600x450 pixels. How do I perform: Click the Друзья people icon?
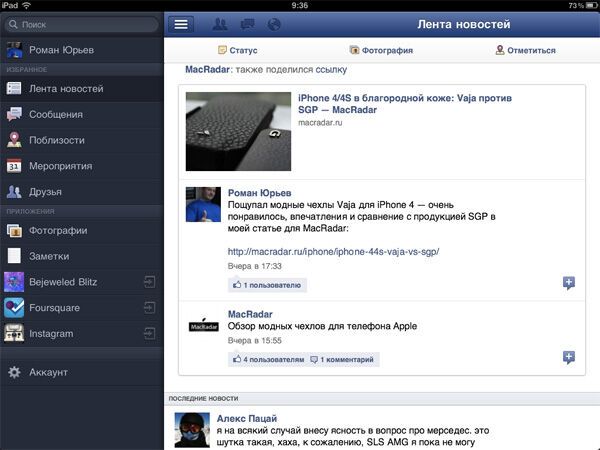tap(14, 192)
